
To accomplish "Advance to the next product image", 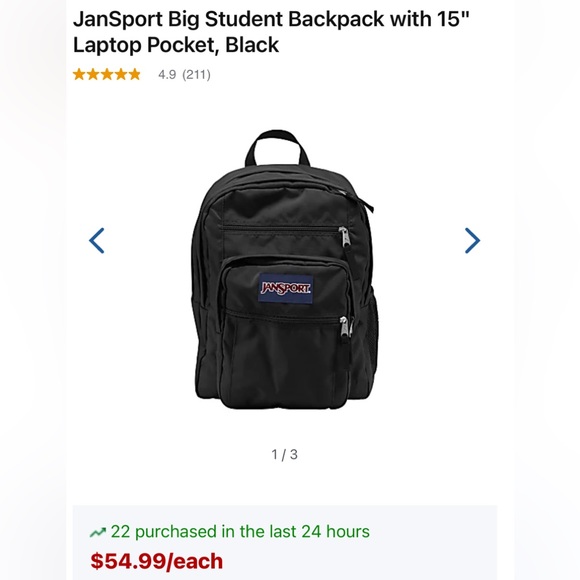I will tap(472, 240).
